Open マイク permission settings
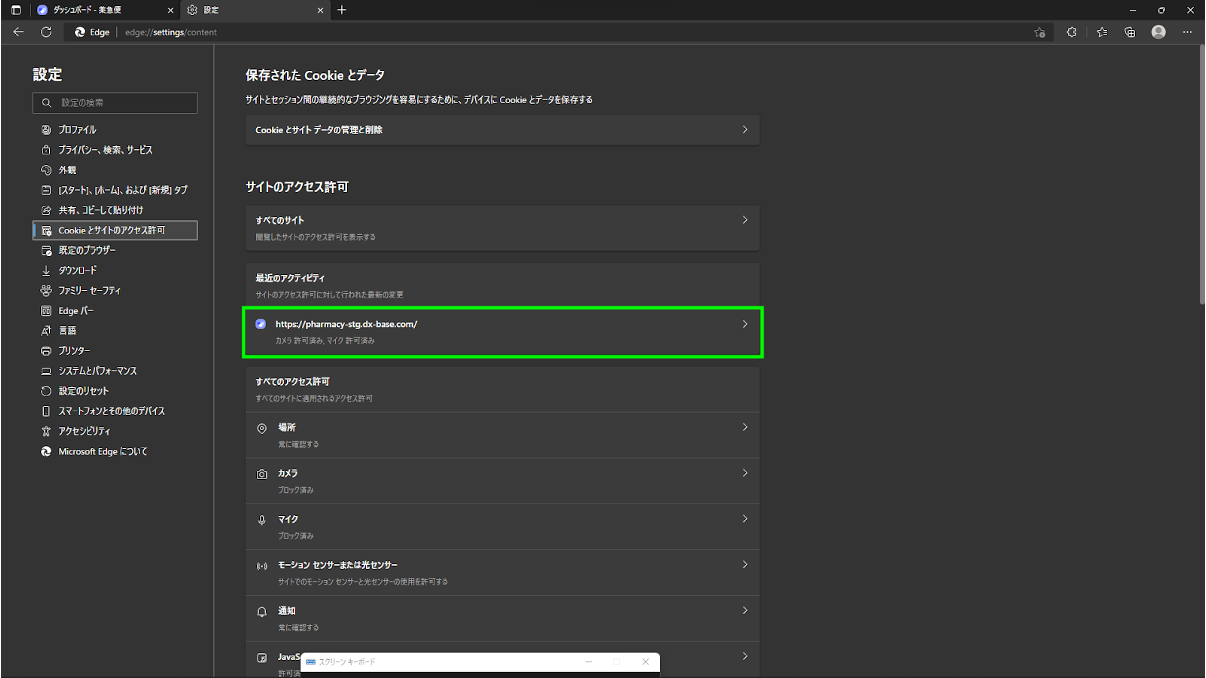 click(502, 526)
